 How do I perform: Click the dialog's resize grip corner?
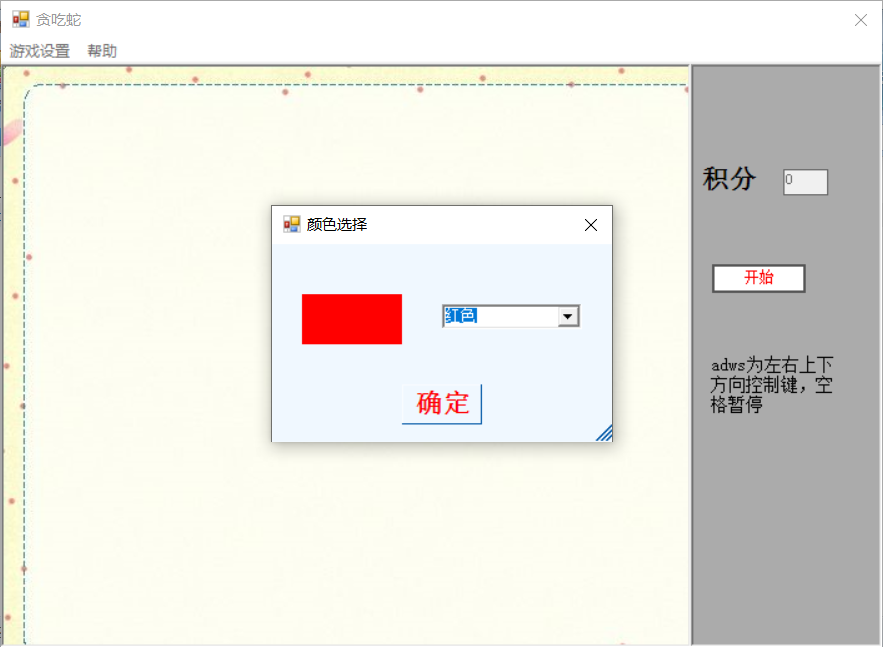click(604, 433)
